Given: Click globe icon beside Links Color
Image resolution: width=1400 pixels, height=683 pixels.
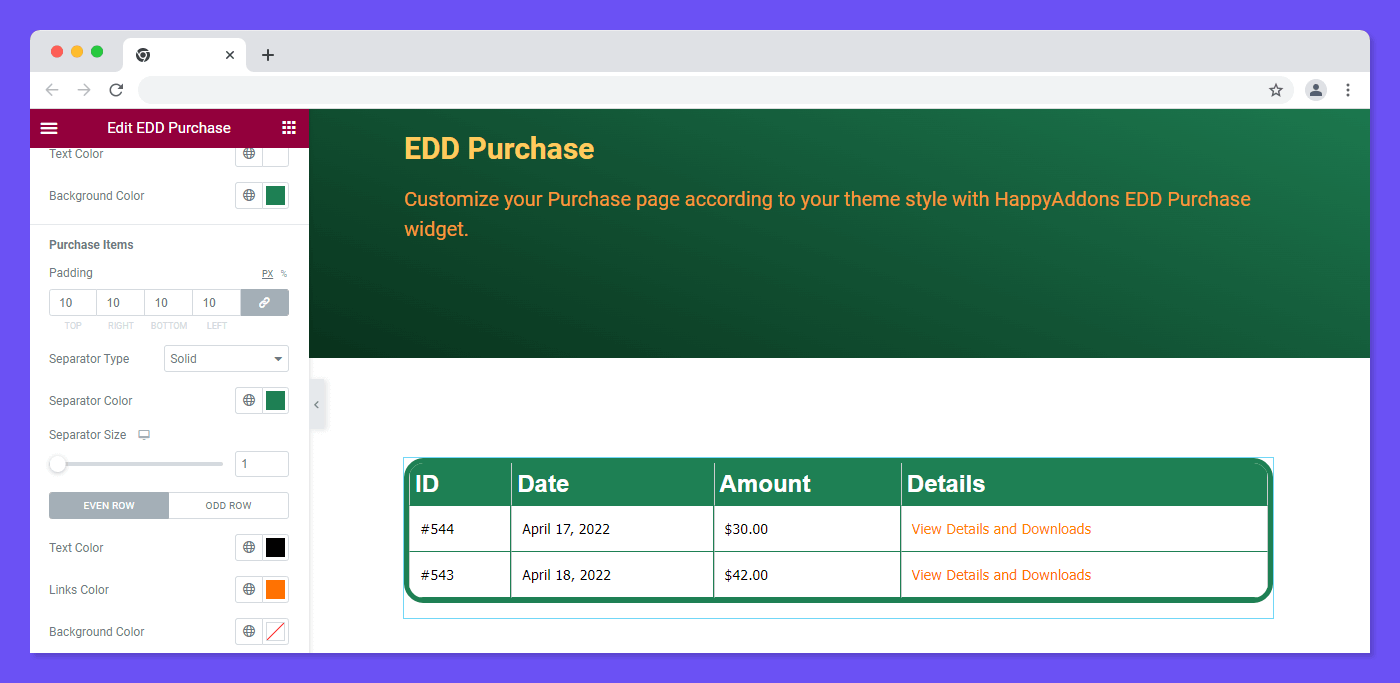Looking at the screenshot, I should [x=249, y=590].
